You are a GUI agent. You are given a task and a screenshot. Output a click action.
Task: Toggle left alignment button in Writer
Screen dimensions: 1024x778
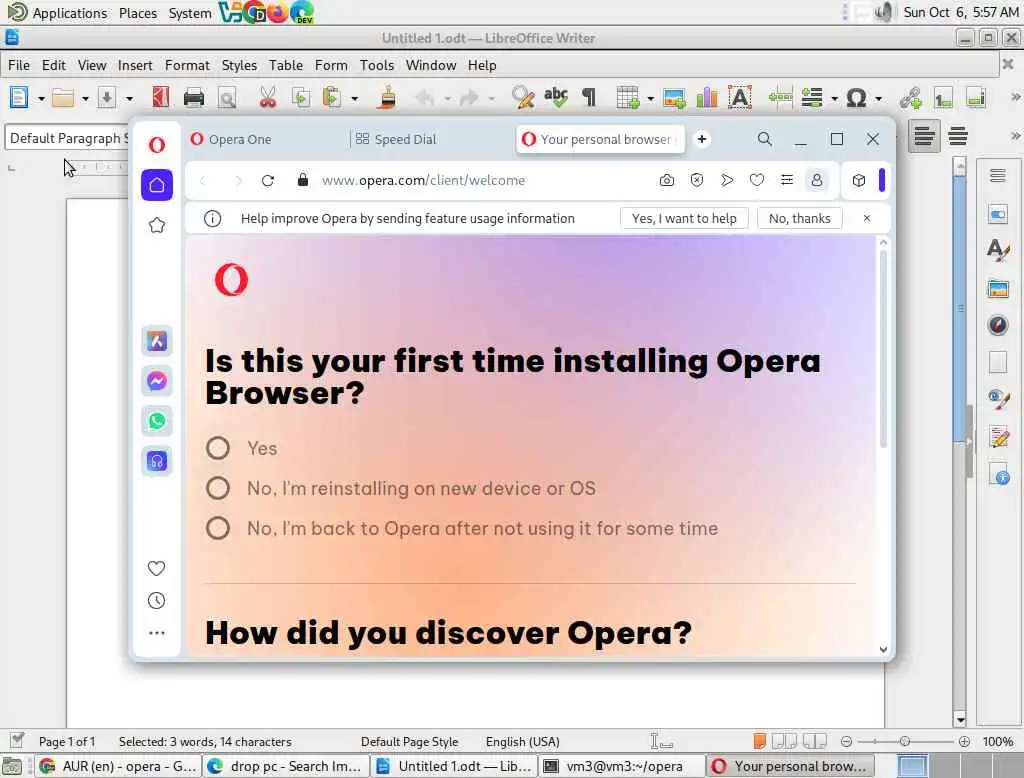924,137
